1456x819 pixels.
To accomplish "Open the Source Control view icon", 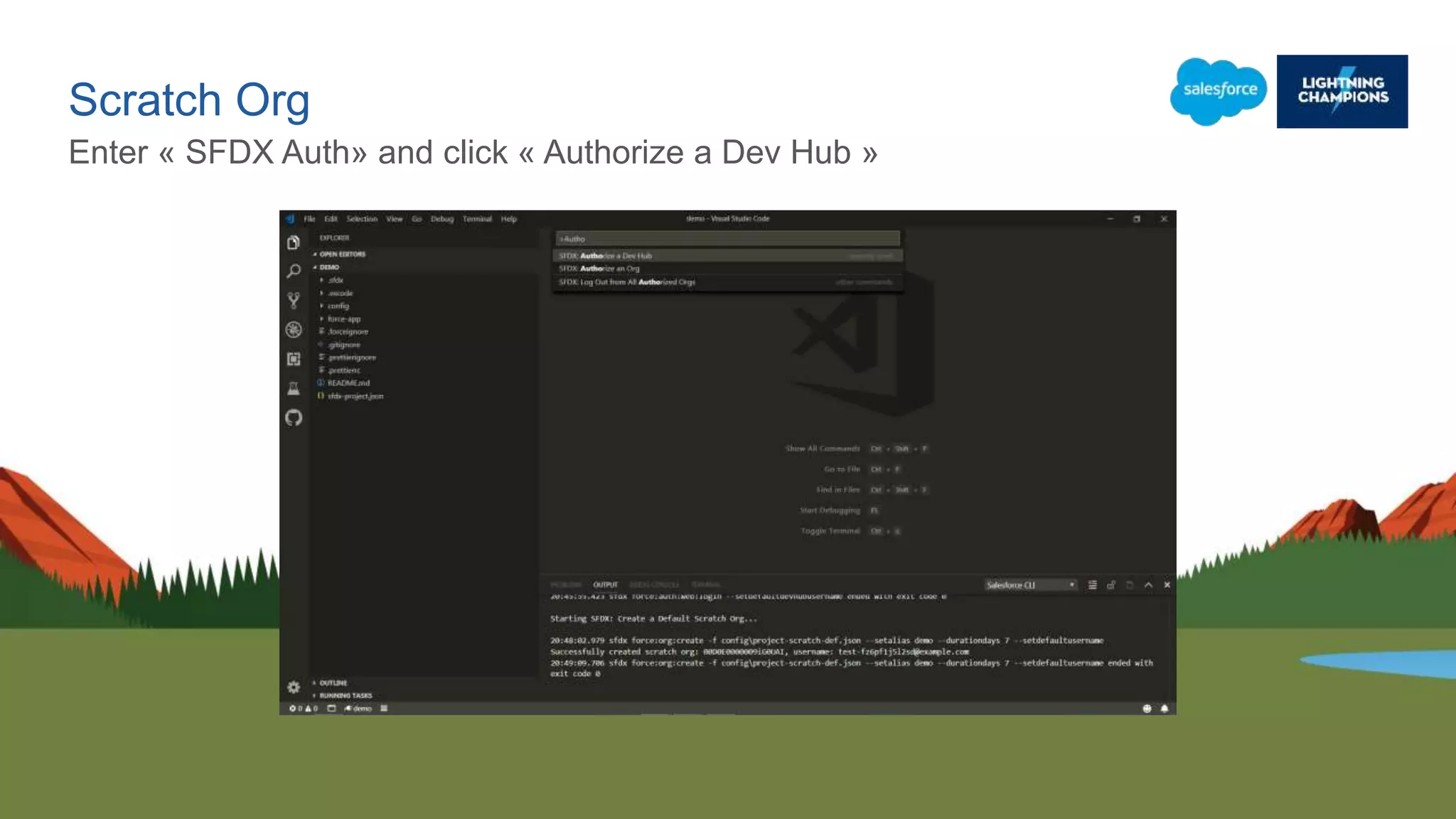I will click(x=294, y=300).
